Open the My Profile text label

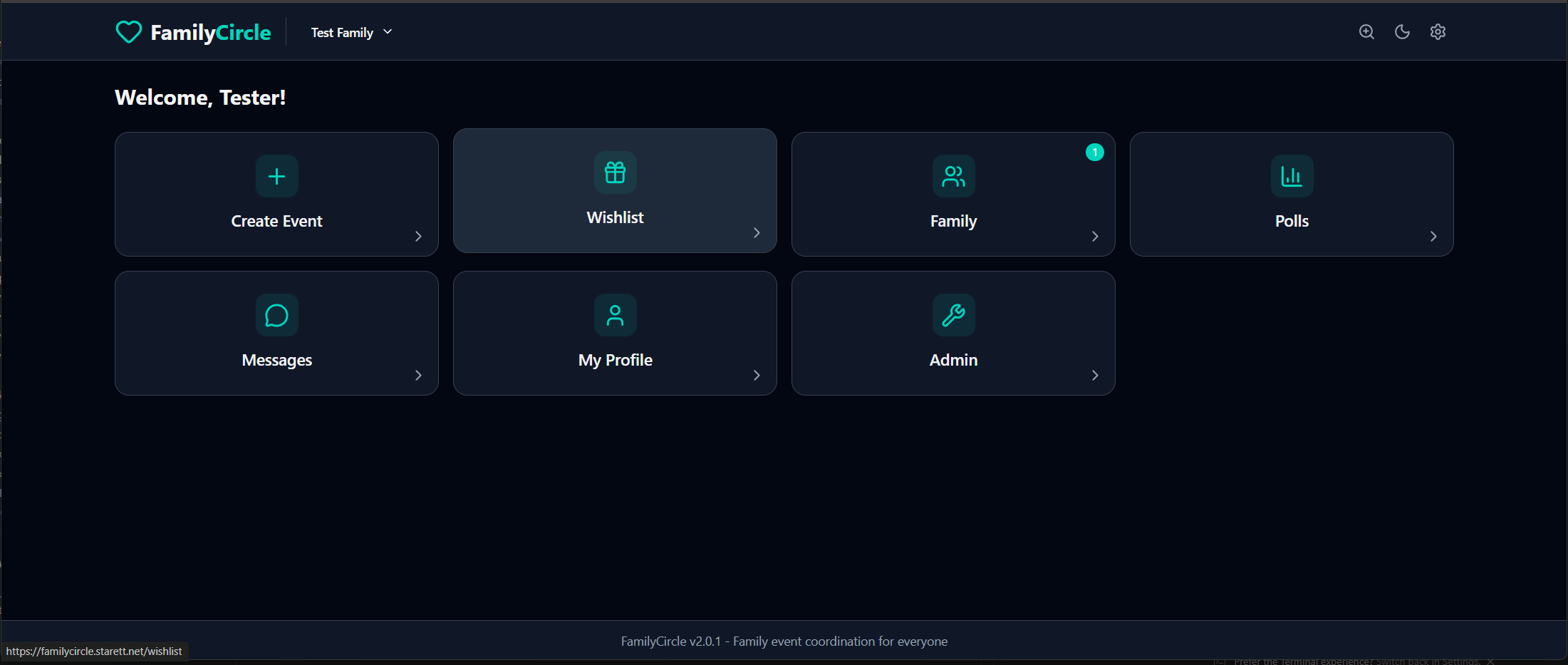point(615,360)
